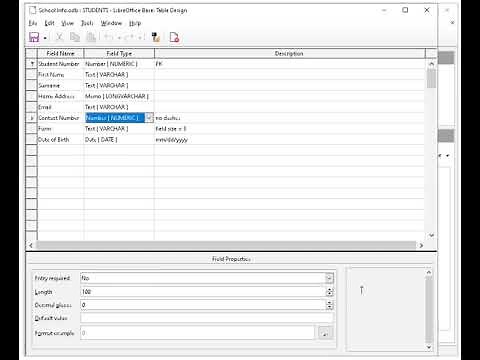Image resolution: width=480 pixels, height=360 pixels.
Task: Click the table grid scroll down arrow
Action: pyautogui.click(x=431, y=235)
